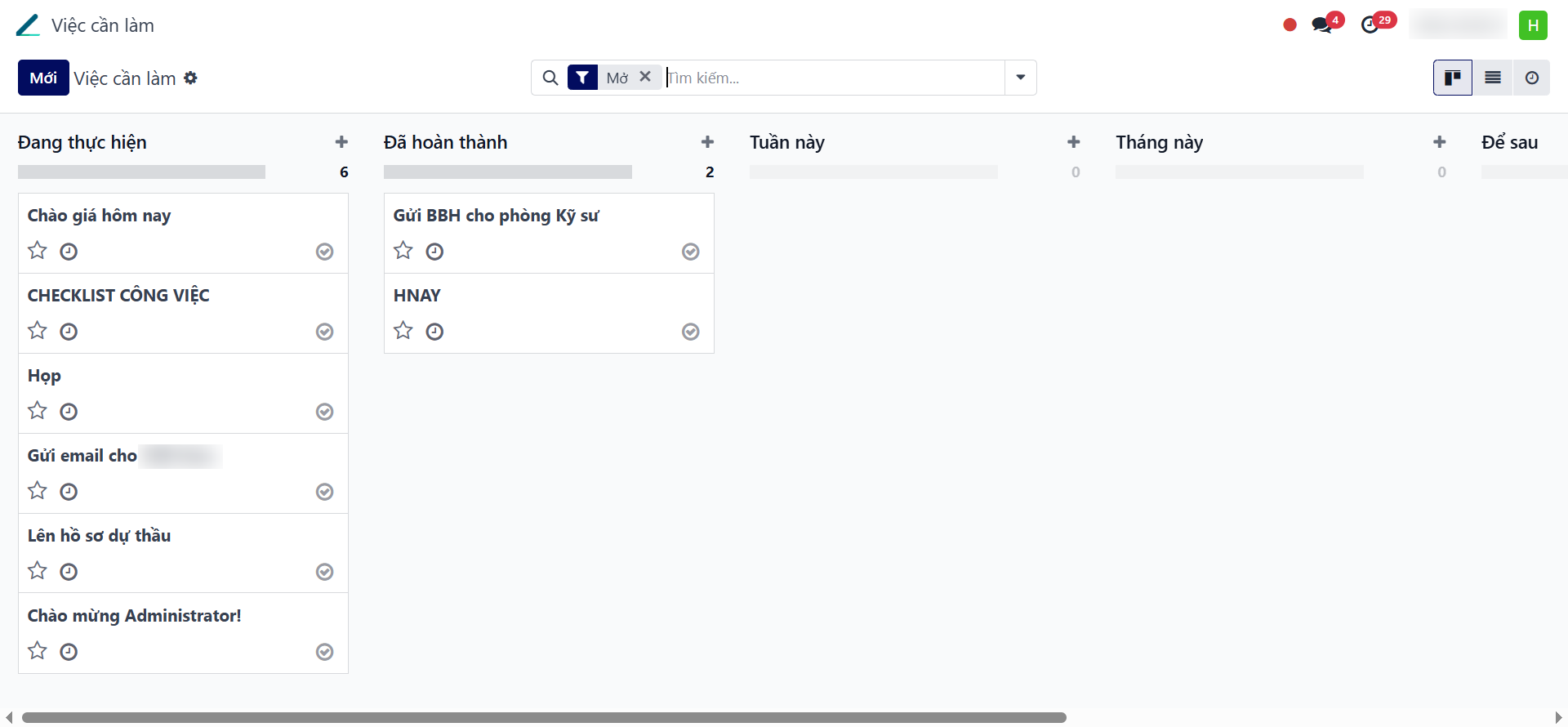Remove the Mở filter tag
Image resolution: width=1568 pixels, height=727 pixels.
645,77
